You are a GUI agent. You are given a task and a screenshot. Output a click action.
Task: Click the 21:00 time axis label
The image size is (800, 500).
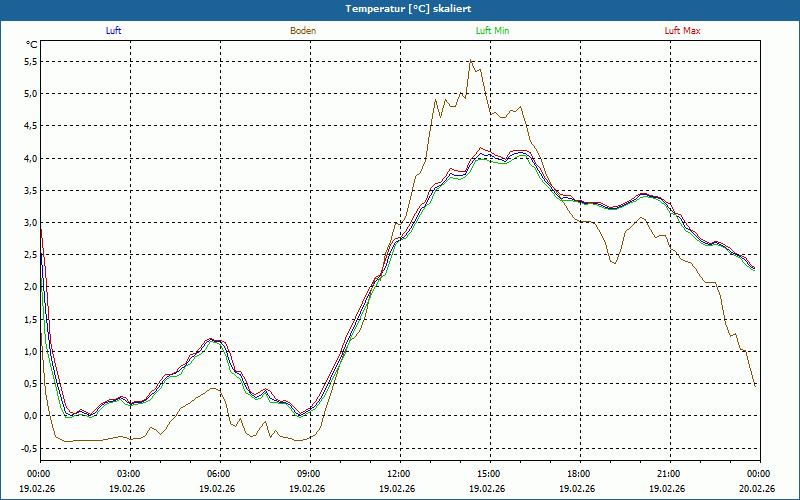coord(669,474)
